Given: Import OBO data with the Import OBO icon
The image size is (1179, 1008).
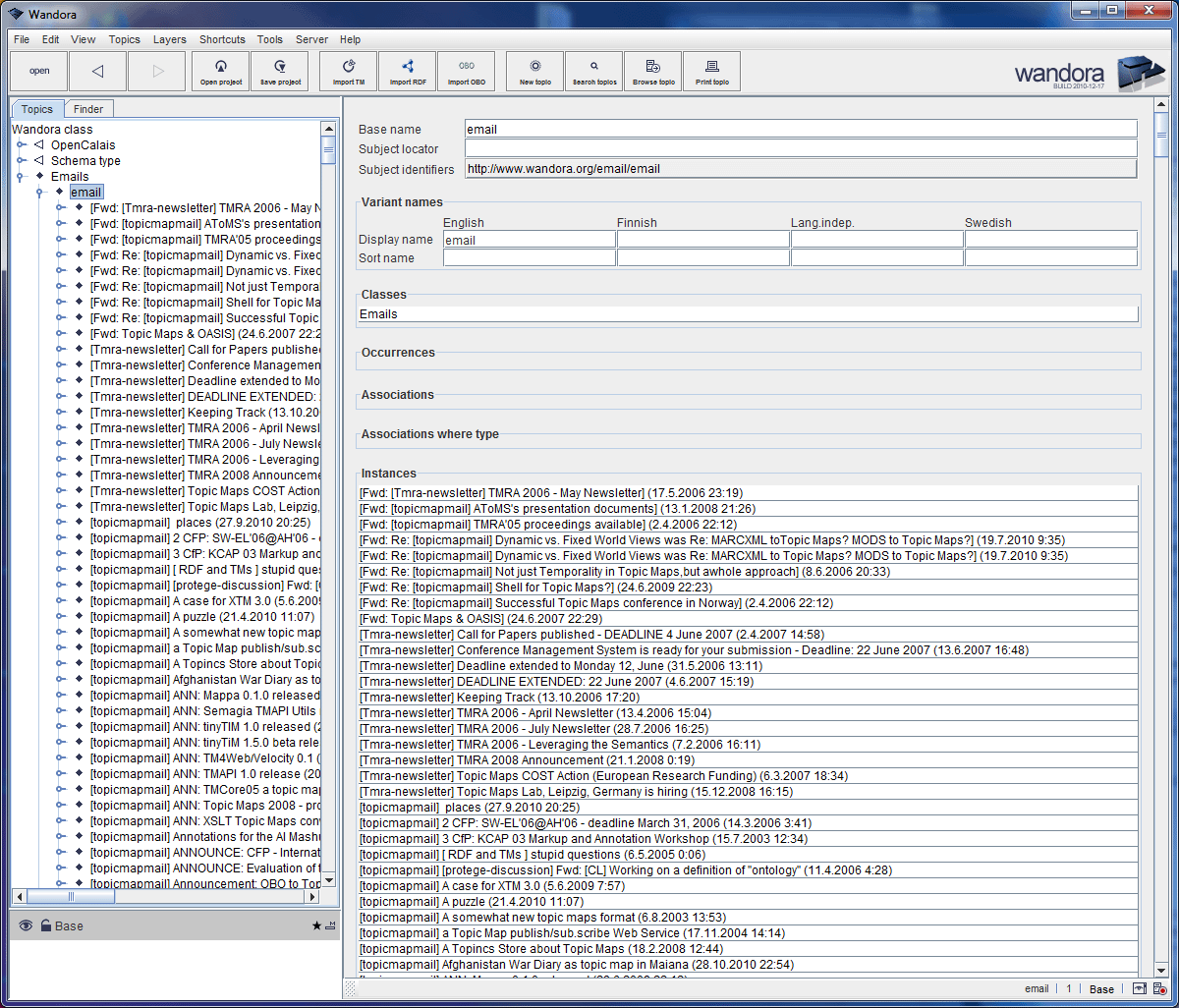Looking at the screenshot, I should tap(467, 71).
